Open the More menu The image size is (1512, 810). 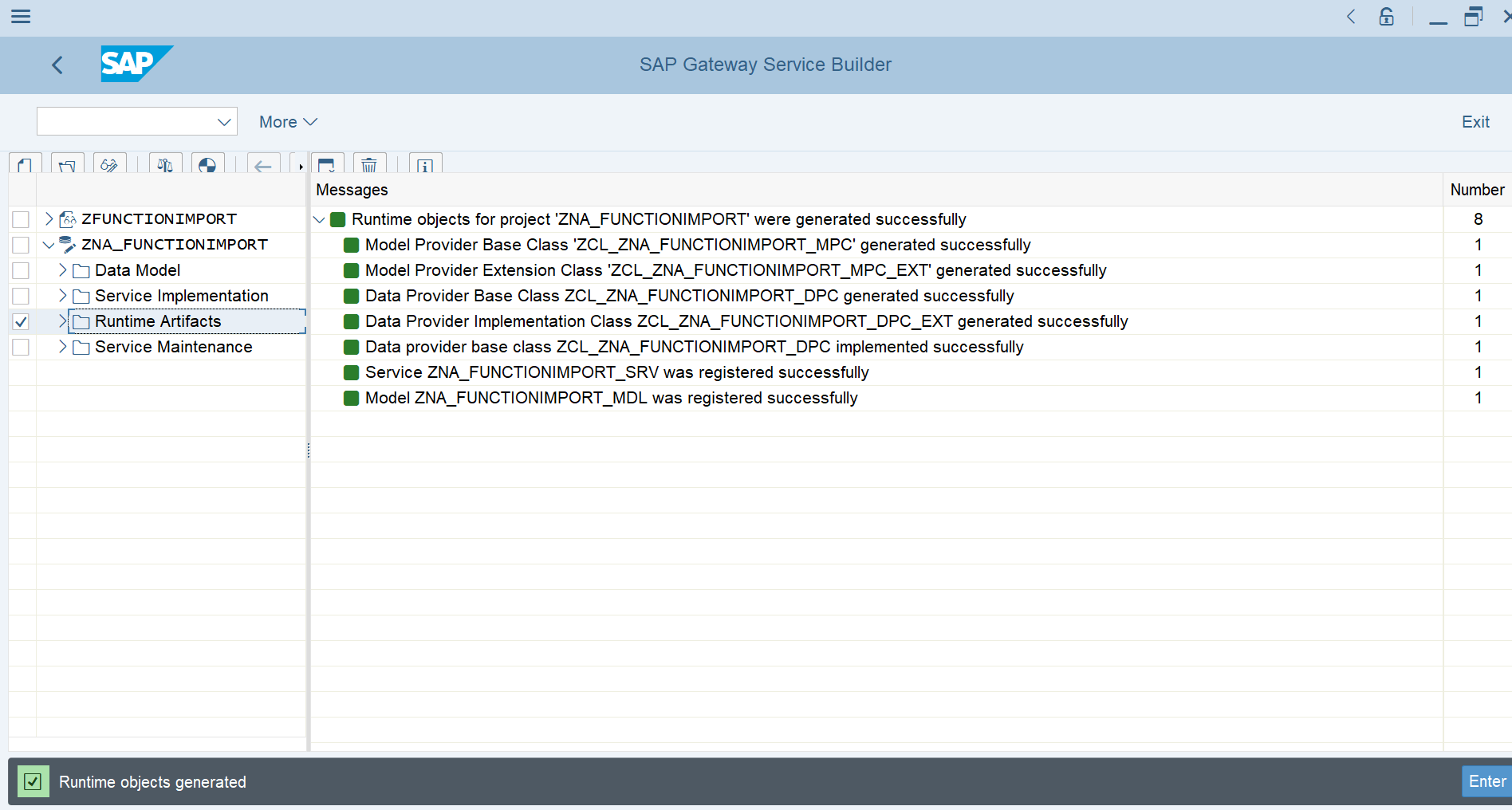[x=287, y=121]
